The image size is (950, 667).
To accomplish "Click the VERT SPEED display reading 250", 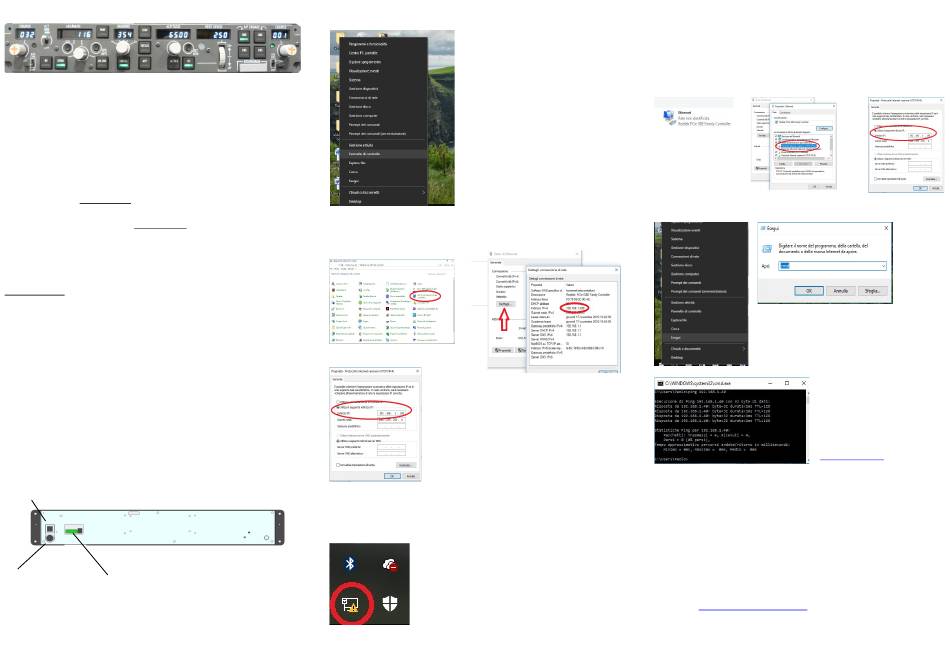I will click(213, 35).
